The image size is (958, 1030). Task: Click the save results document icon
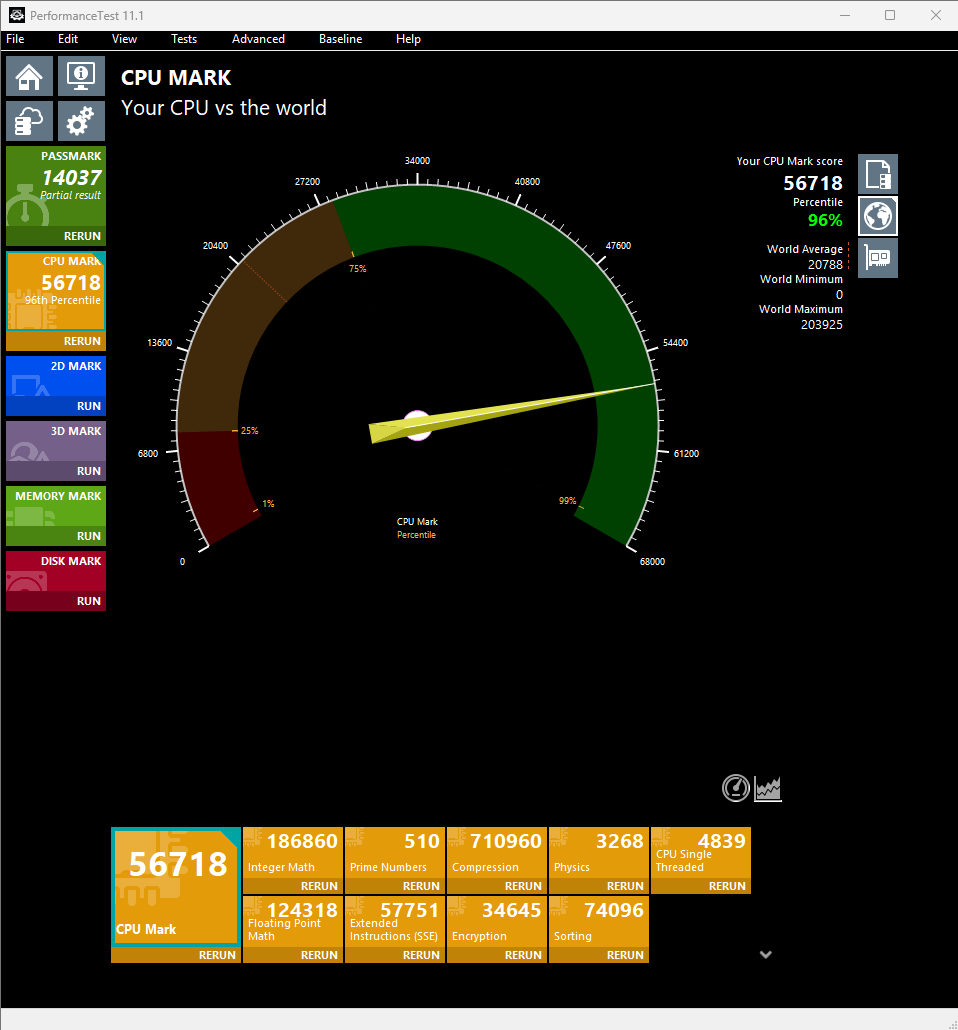[x=878, y=174]
